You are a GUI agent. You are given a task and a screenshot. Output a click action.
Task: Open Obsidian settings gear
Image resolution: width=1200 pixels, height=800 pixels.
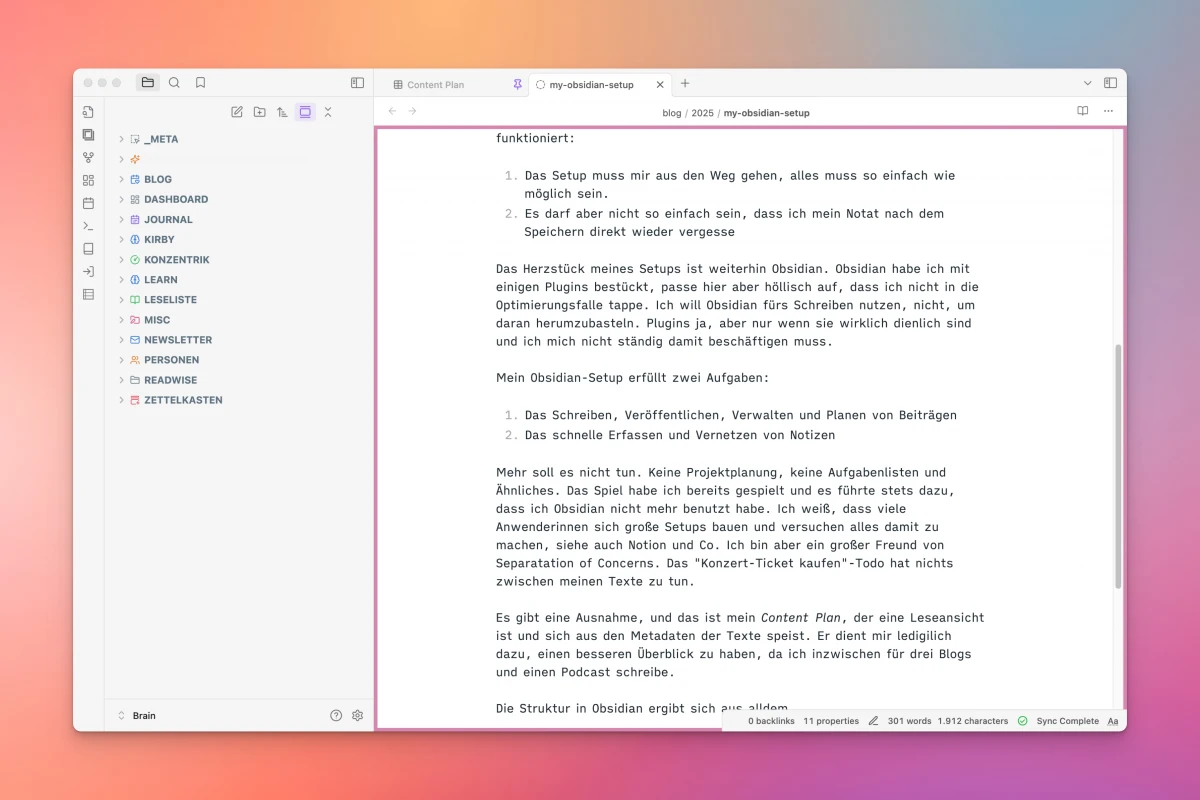tap(357, 715)
